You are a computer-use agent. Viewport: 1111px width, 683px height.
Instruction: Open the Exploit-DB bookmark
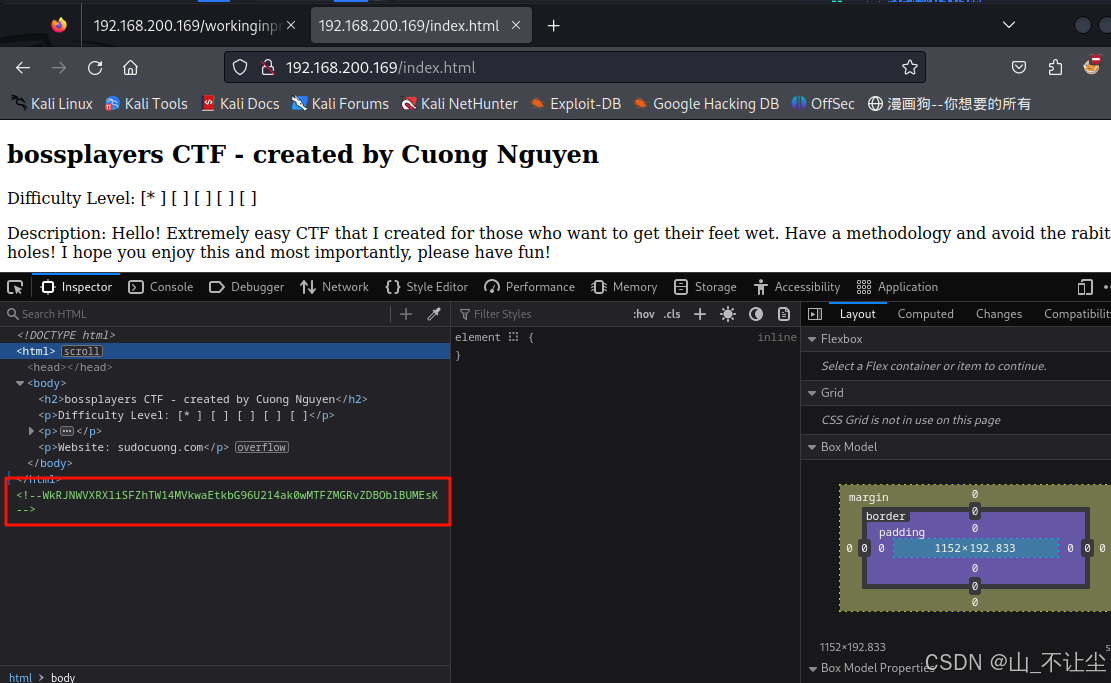click(576, 103)
